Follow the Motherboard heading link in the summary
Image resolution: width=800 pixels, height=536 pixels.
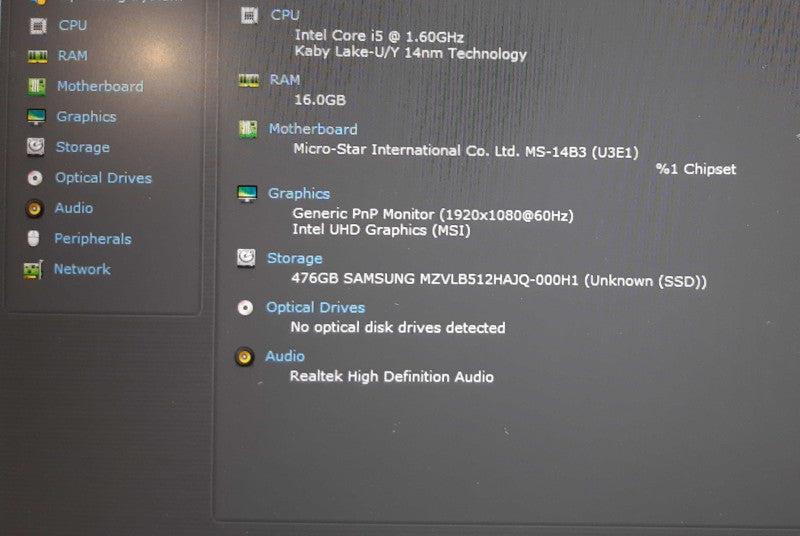pyautogui.click(x=313, y=129)
